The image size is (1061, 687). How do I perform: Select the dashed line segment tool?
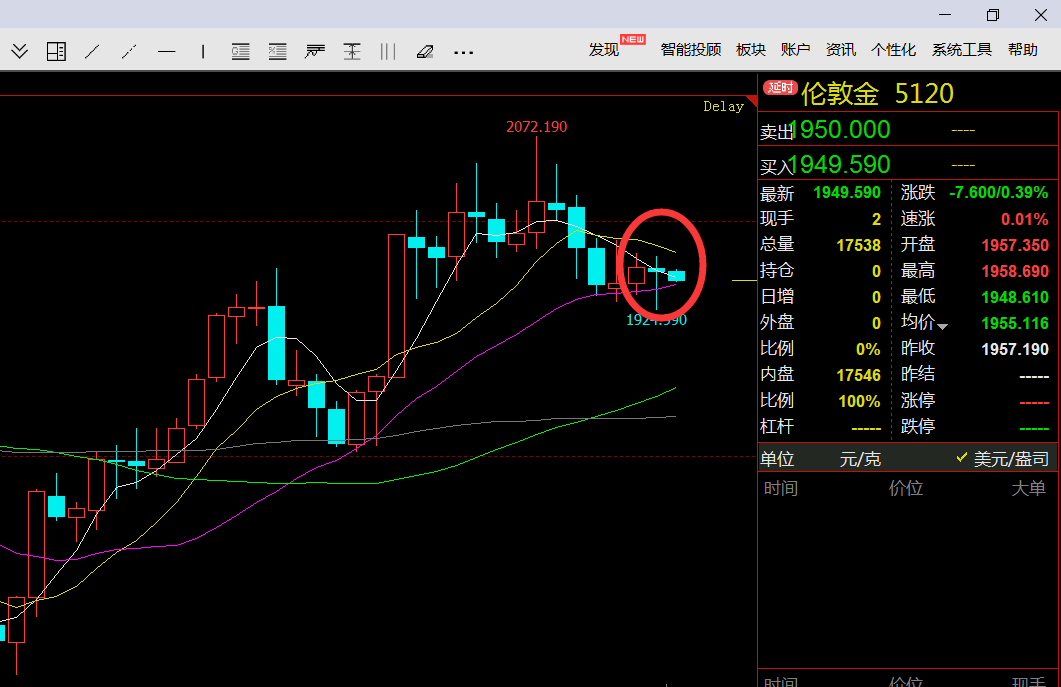click(129, 51)
